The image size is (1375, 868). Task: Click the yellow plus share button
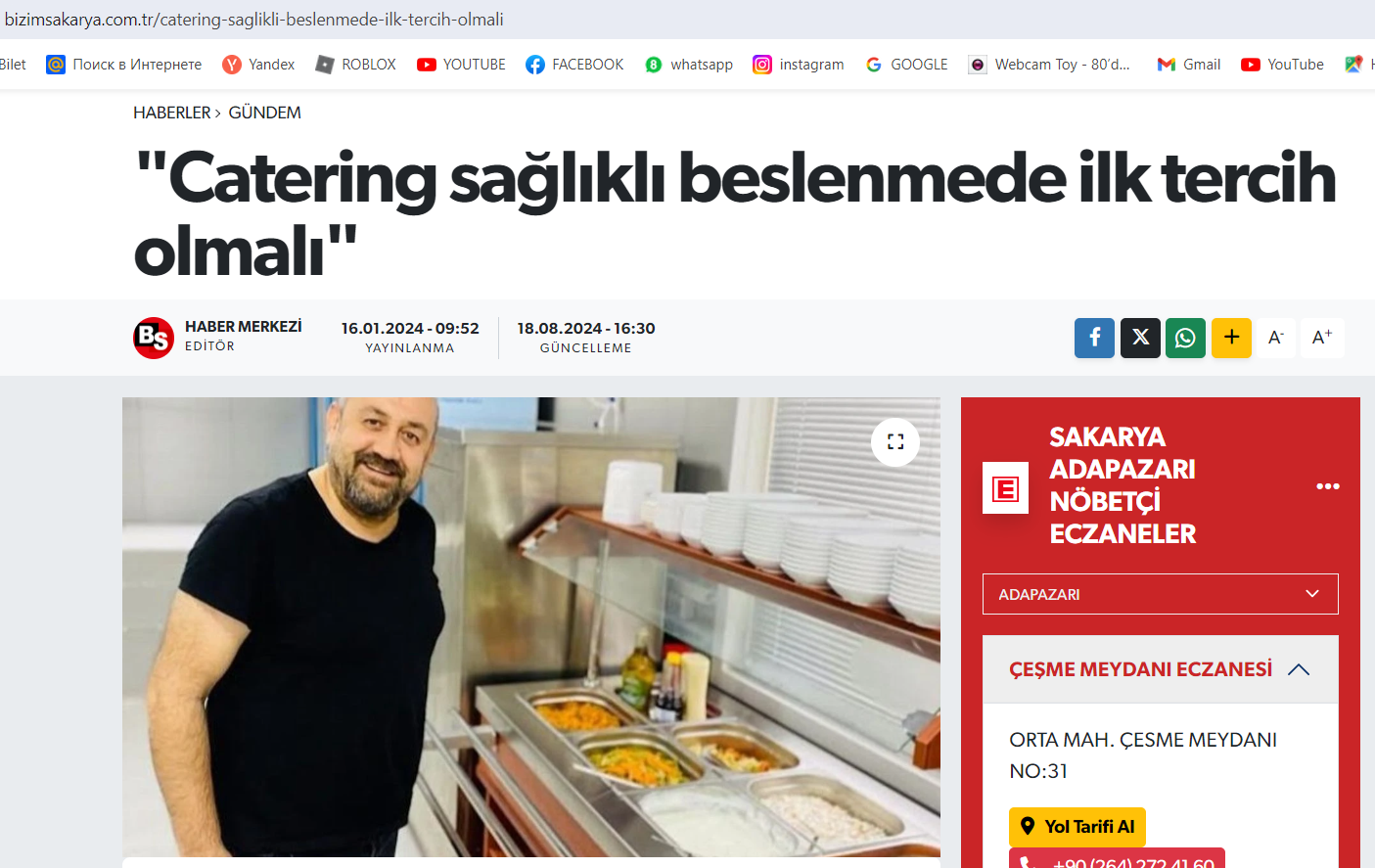pyautogui.click(x=1231, y=338)
